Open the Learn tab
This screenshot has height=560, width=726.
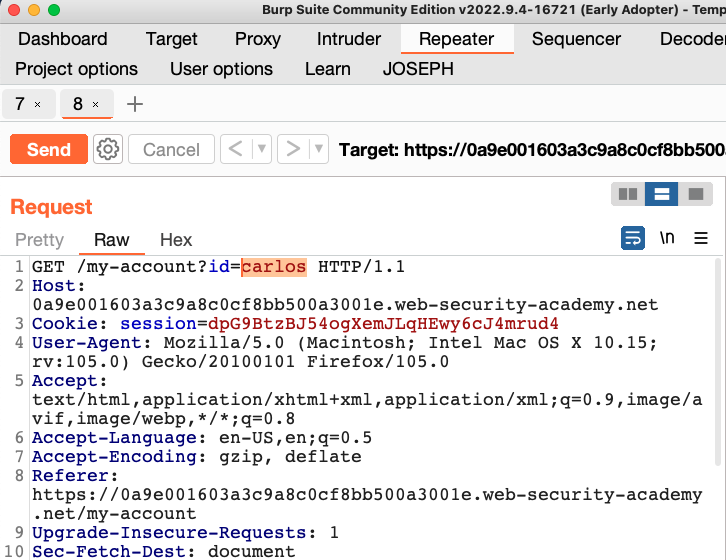pyautogui.click(x=327, y=69)
